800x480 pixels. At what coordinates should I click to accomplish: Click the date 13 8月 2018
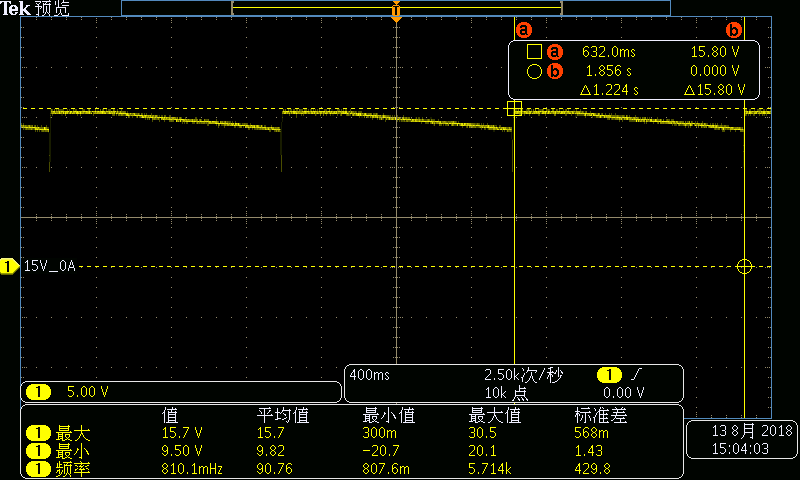tap(752, 431)
